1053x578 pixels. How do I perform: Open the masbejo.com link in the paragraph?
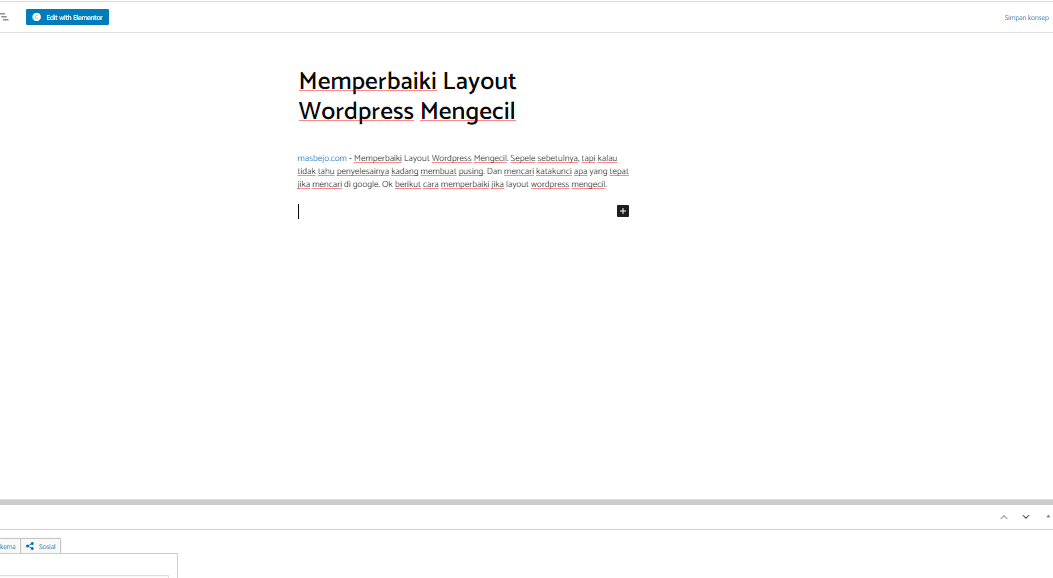click(322, 158)
